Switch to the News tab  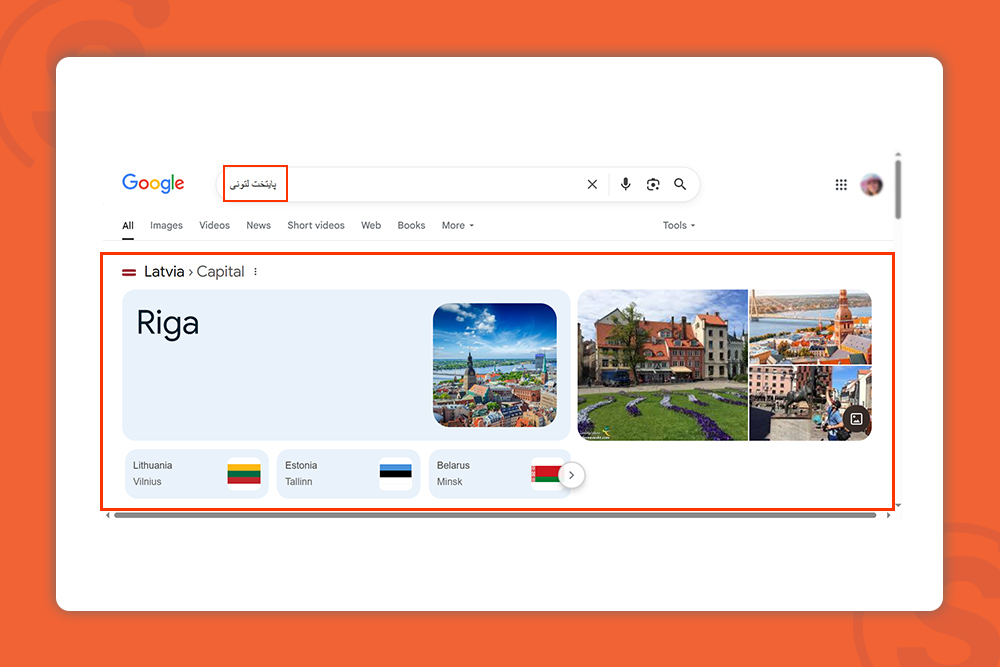[258, 226]
